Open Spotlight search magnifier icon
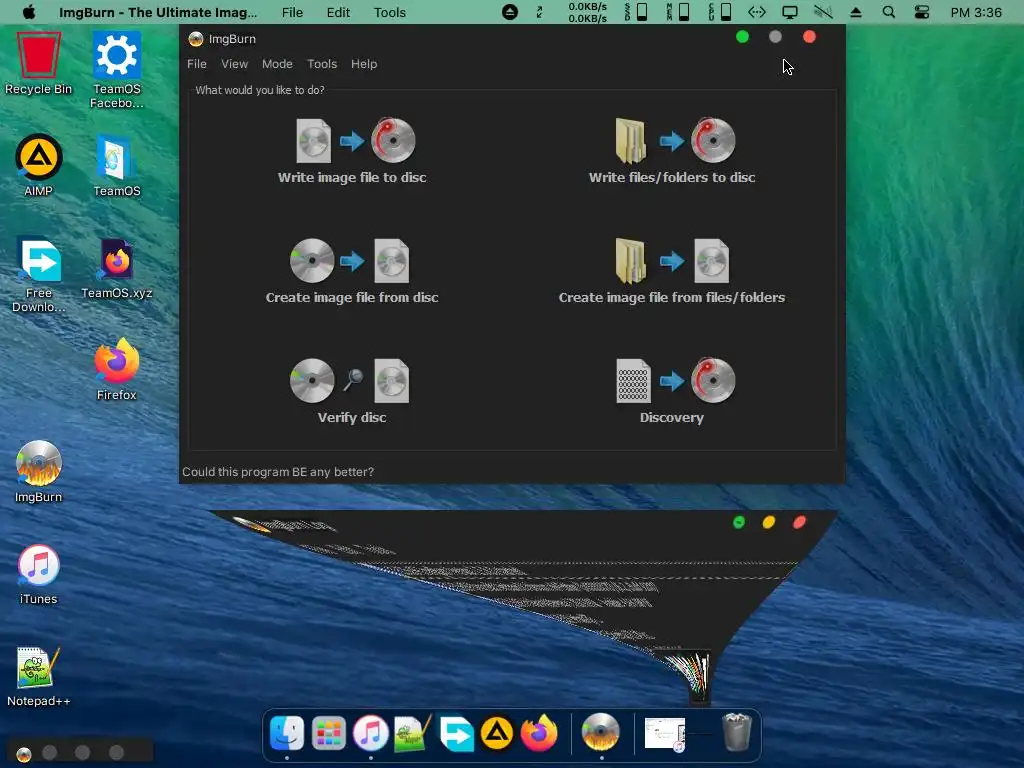1024x768 pixels. (889, 12)
